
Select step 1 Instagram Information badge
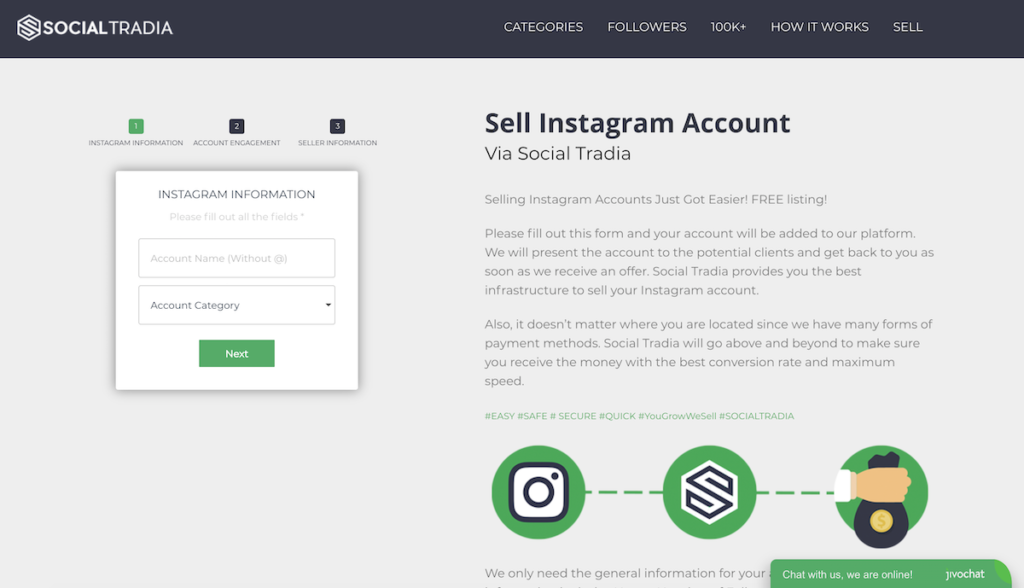click(136, 126)
